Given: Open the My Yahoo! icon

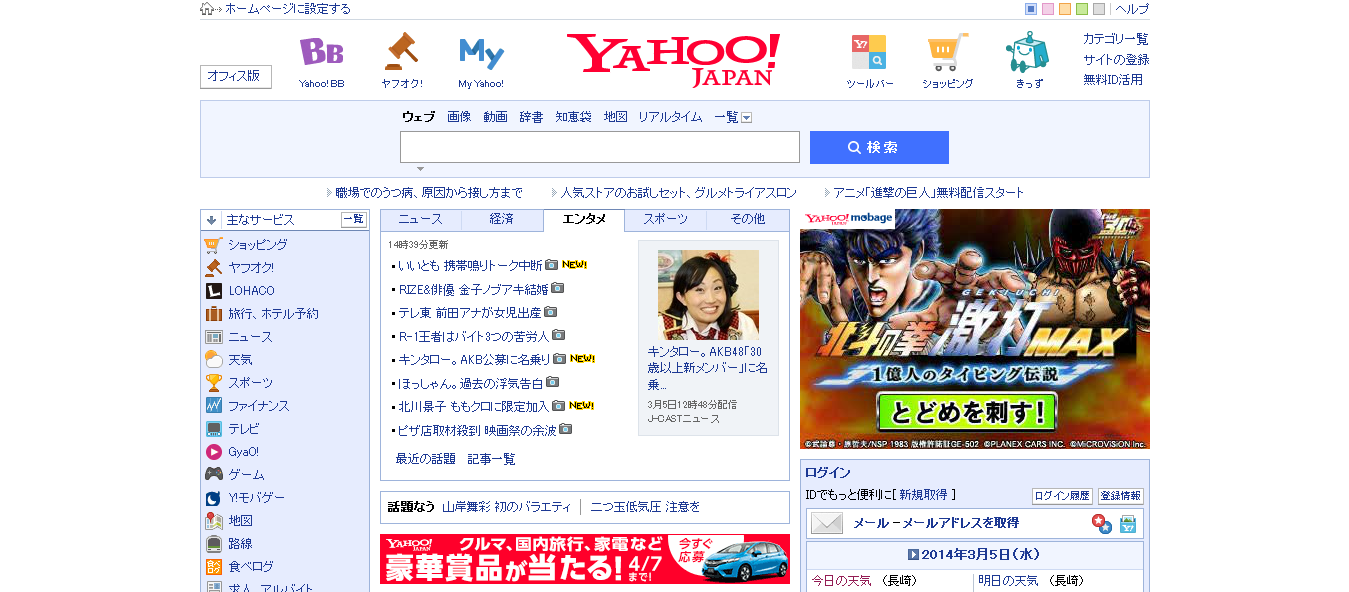Looking at the screenshot, I should [481, 53].
